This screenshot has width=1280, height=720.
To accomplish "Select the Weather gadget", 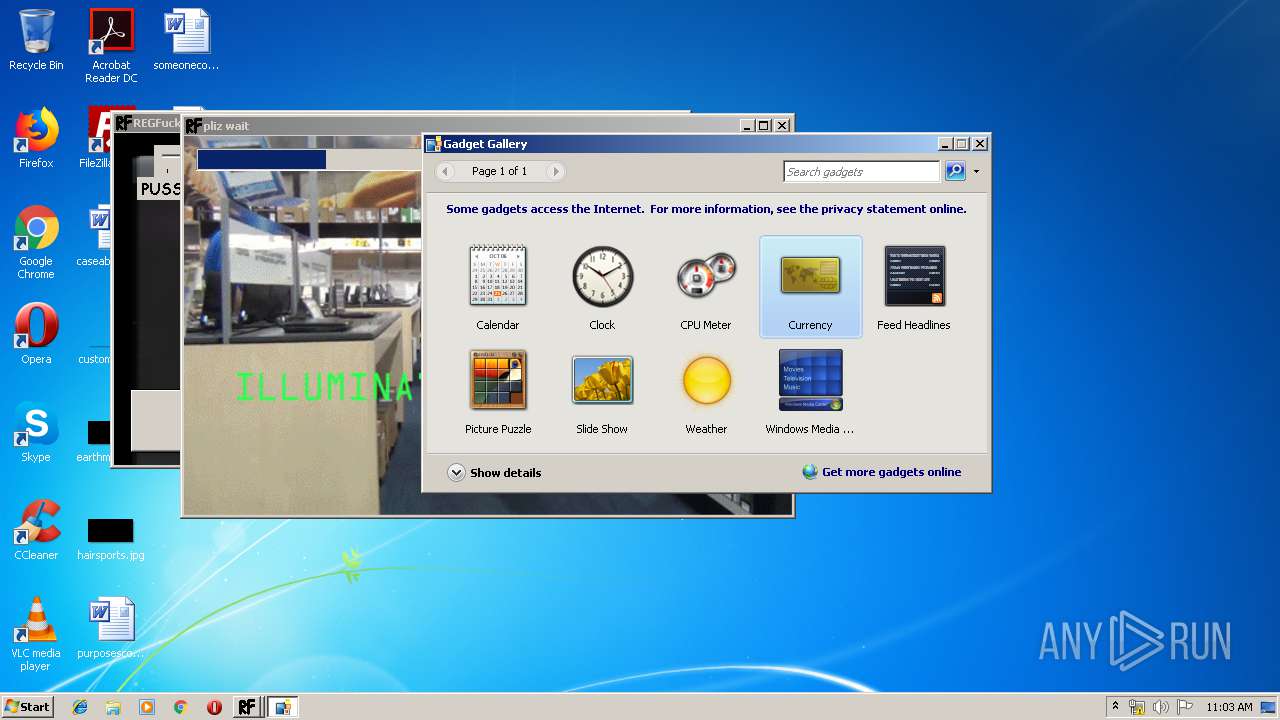I will click(706, 391).
